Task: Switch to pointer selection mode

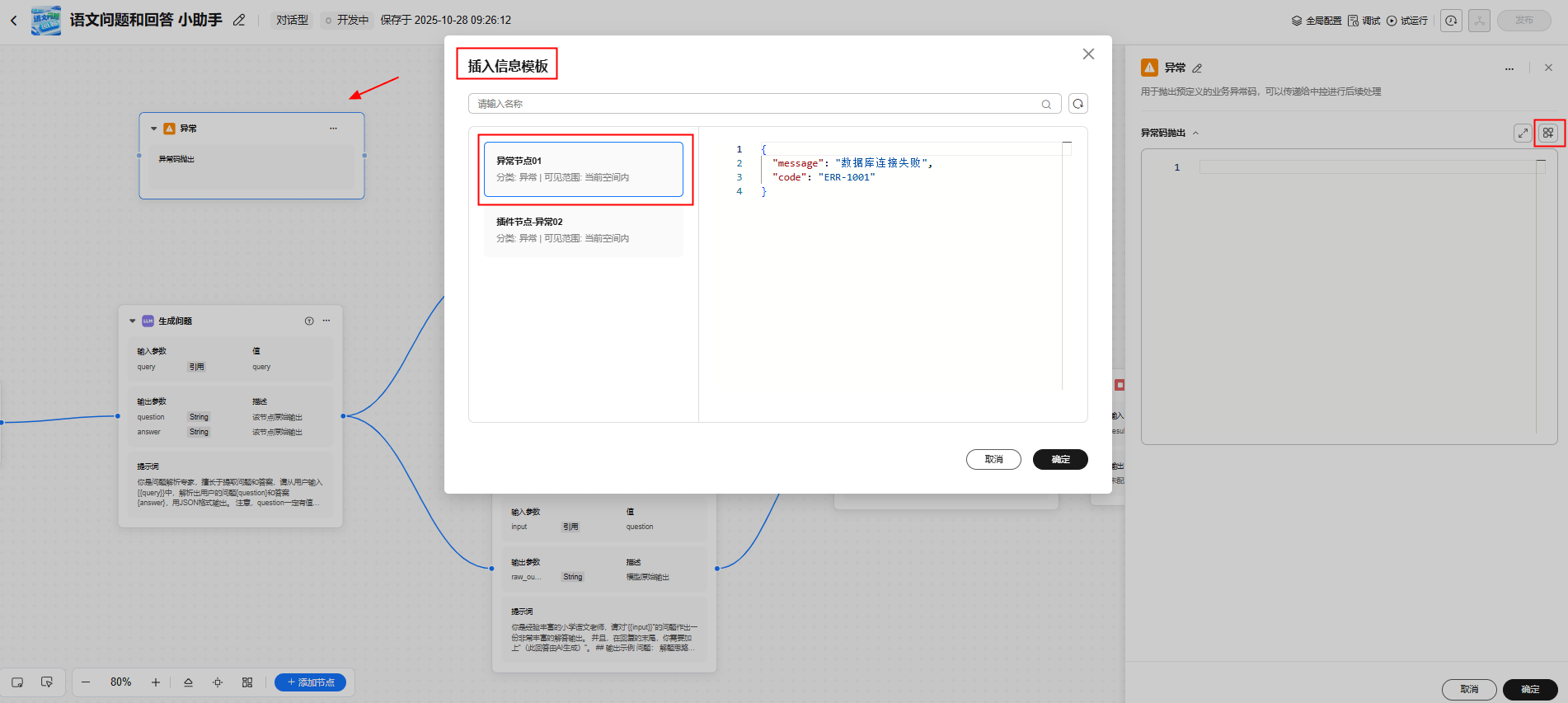Action: pos(47,682)
